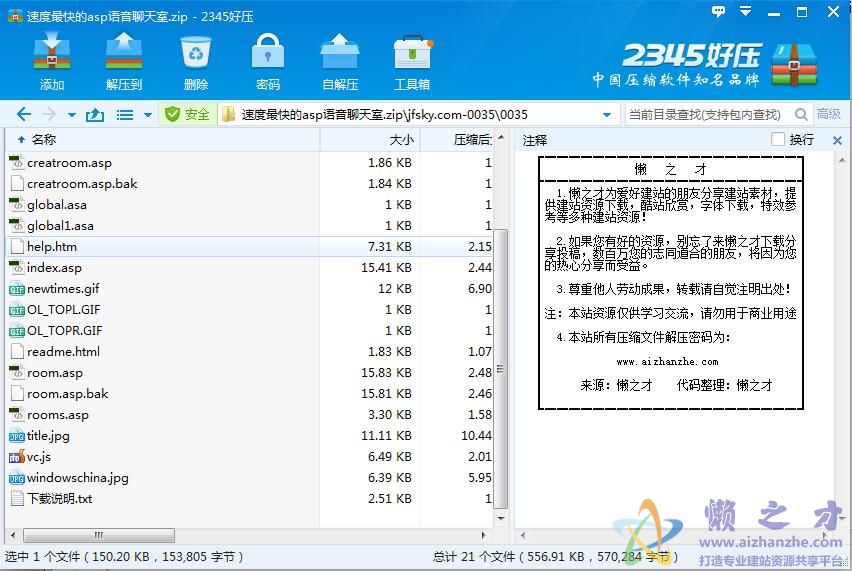This screenshot has width=852, height=571.
Task: Click the list view mode icon
Action: click(x=125, y=115)
